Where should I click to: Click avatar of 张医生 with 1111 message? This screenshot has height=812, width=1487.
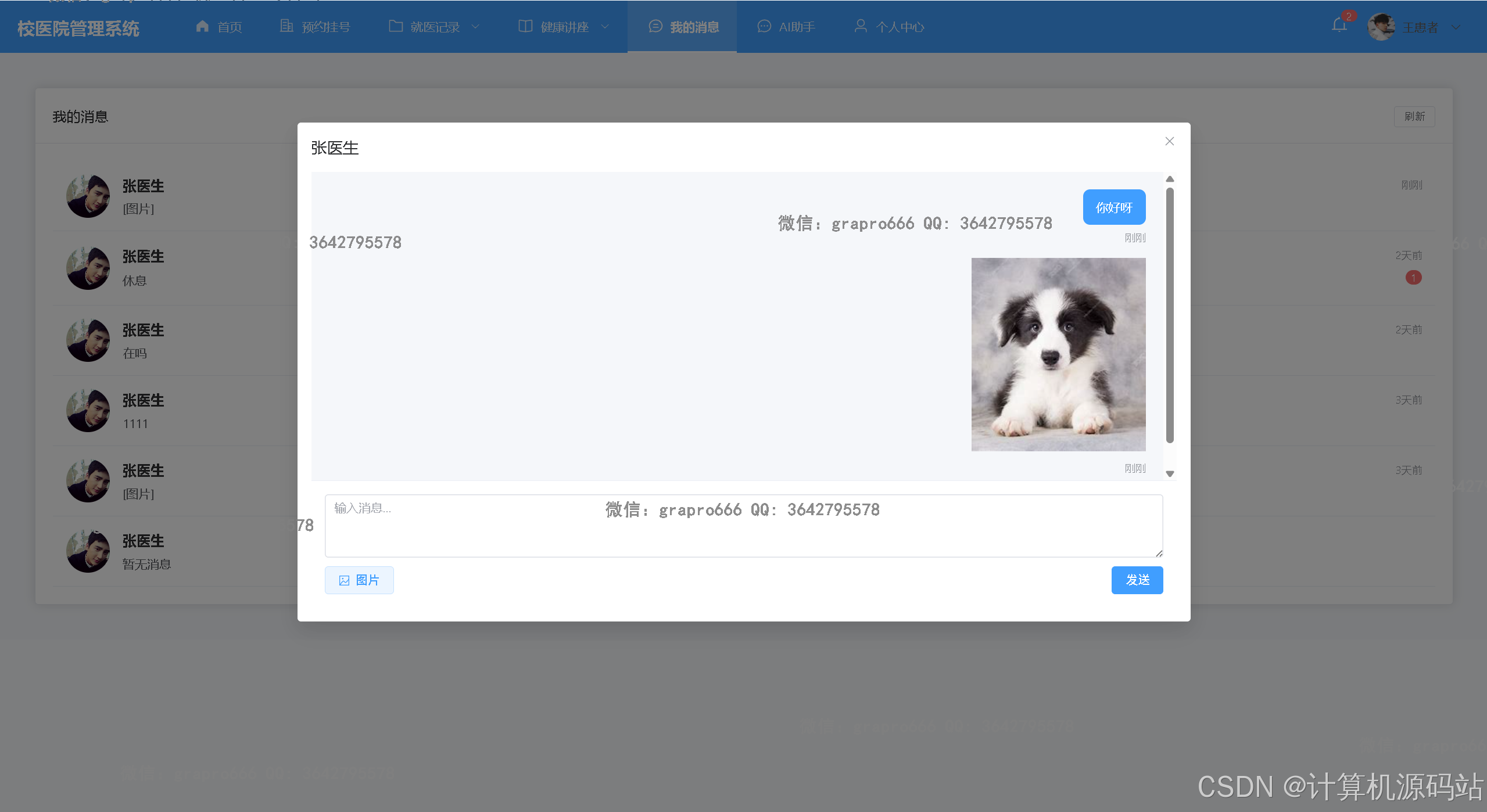(x=88, y=411)
